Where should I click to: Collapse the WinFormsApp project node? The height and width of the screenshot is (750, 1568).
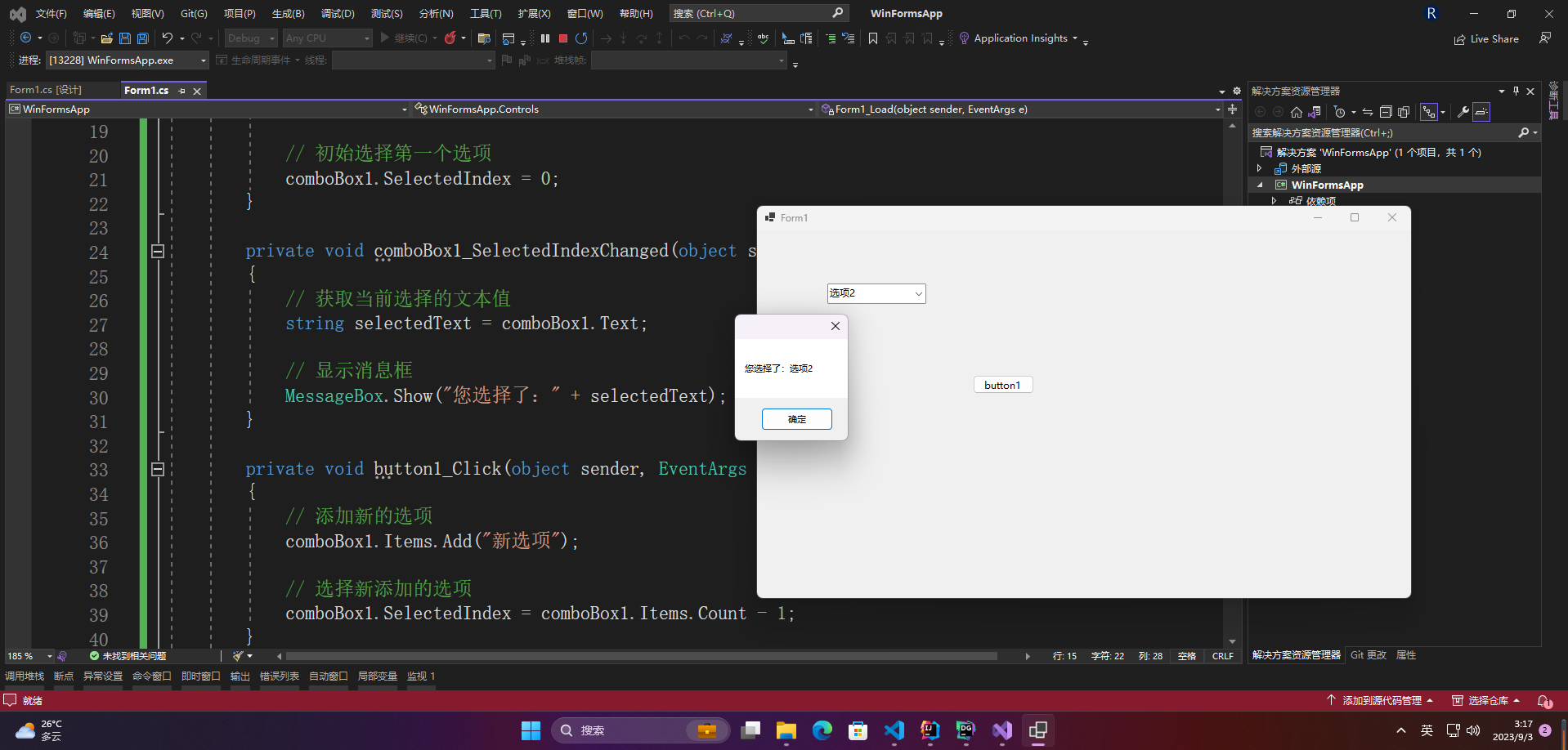1260,185
